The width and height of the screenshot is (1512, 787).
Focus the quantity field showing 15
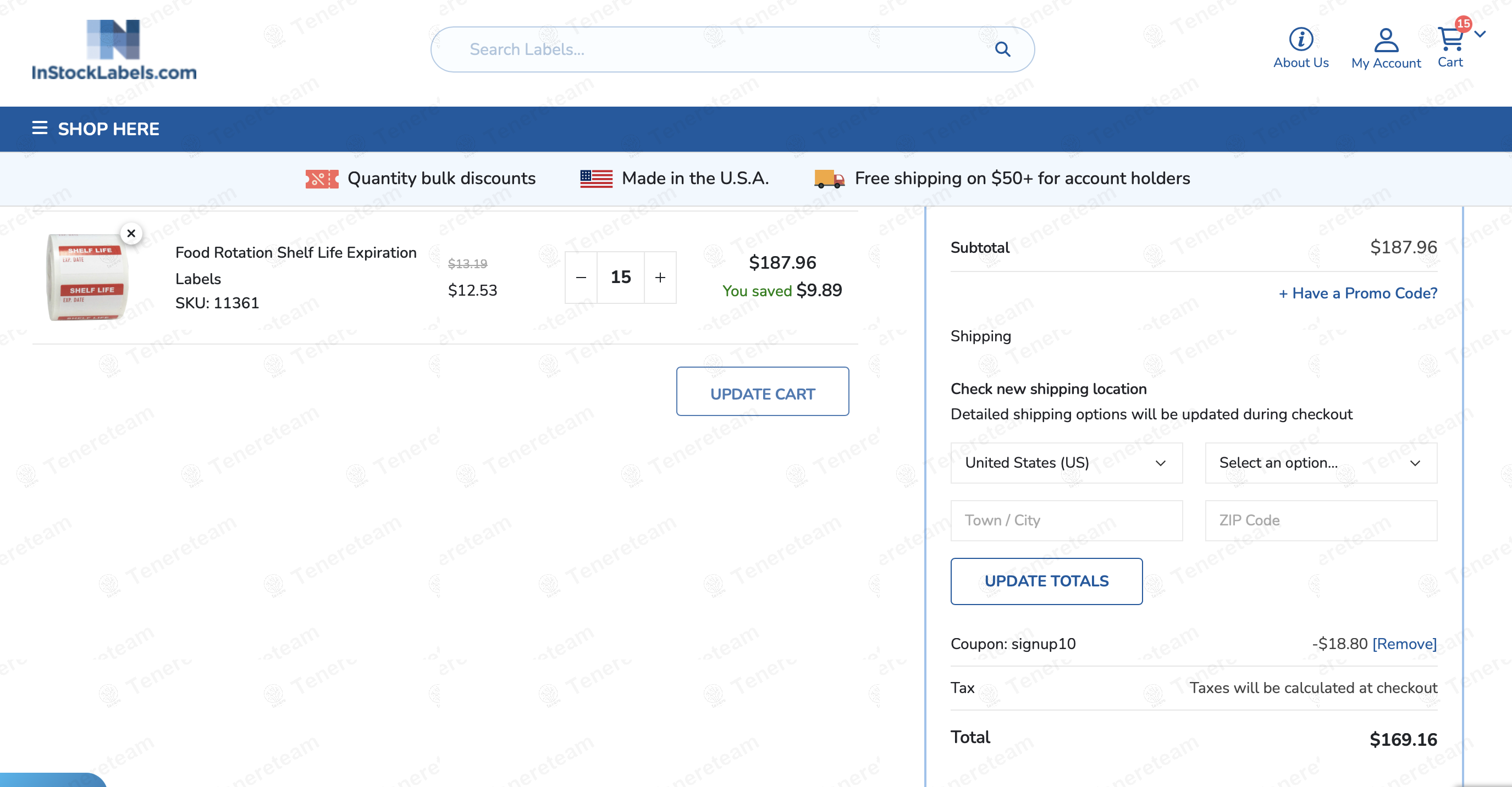click(x=620, y=278)
